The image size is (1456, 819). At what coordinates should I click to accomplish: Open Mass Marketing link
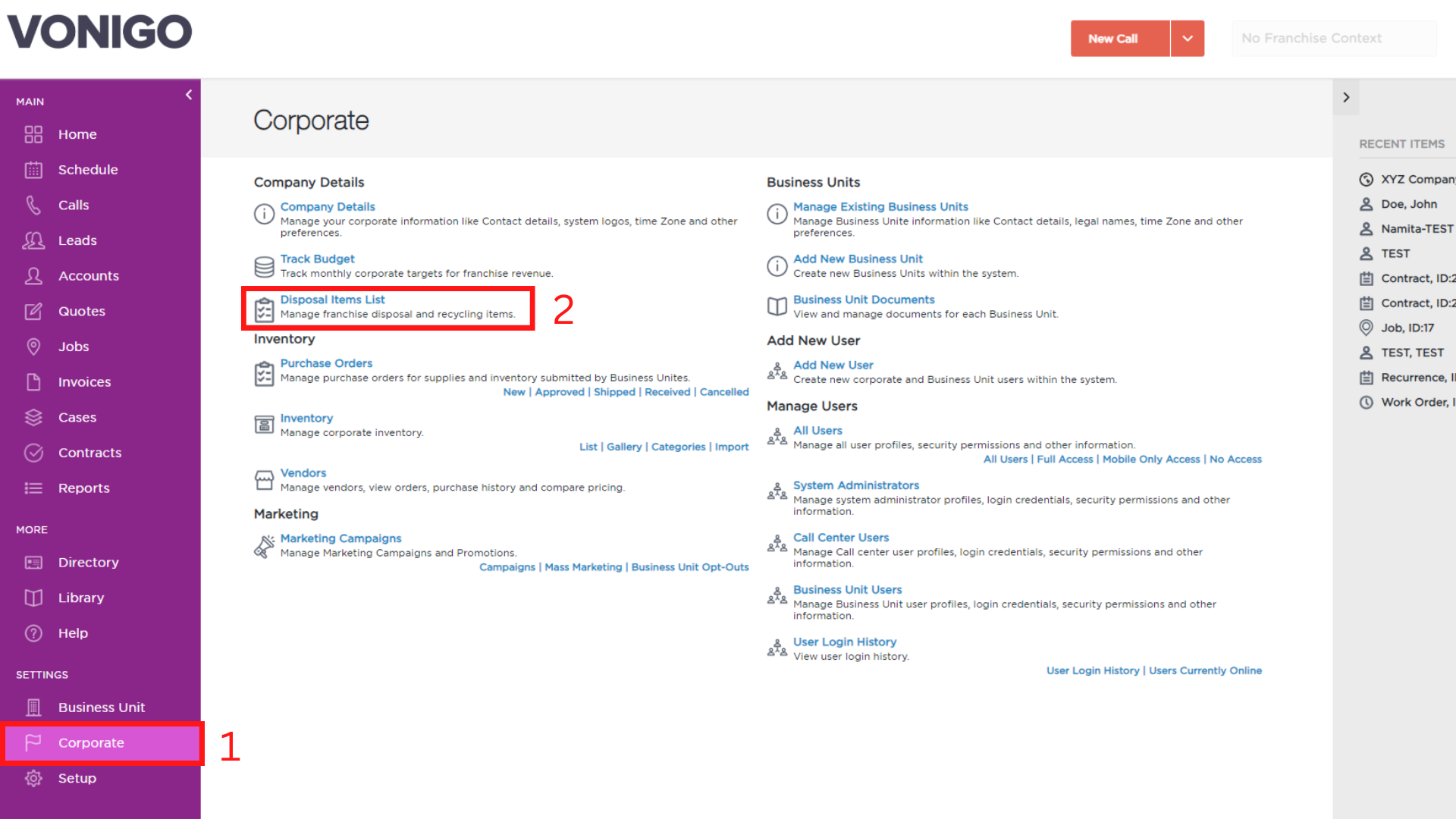click(x=583, y=567)
